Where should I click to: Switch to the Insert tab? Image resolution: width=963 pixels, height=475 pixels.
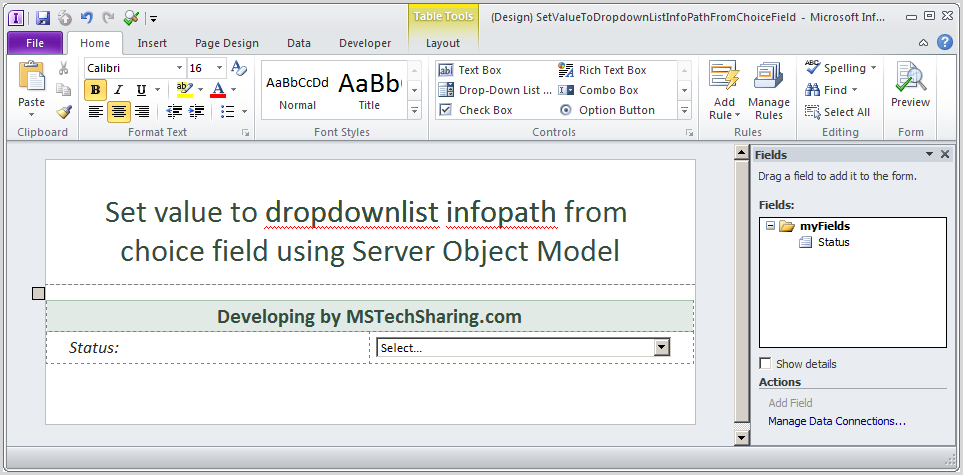[x=152, y=43]
